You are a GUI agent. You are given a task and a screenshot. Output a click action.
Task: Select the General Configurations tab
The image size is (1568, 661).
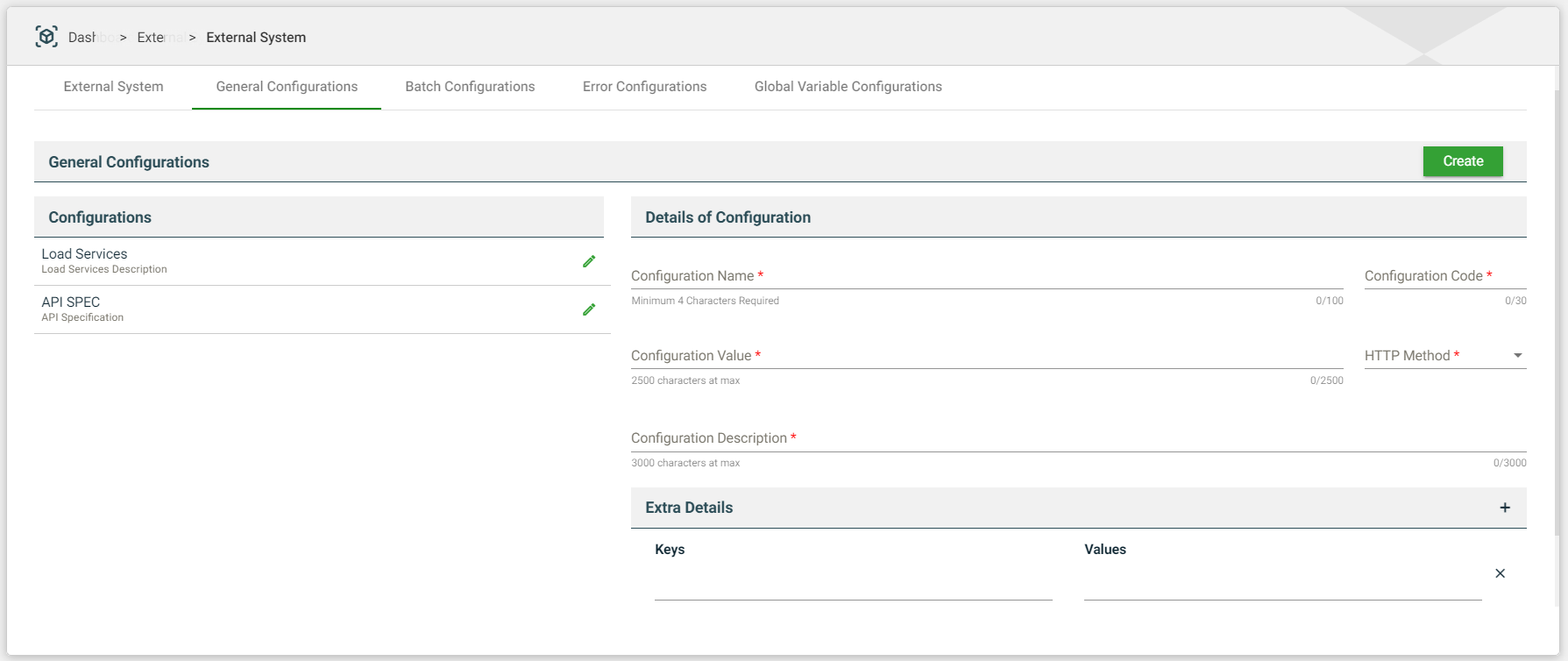[x=287, y=87]
